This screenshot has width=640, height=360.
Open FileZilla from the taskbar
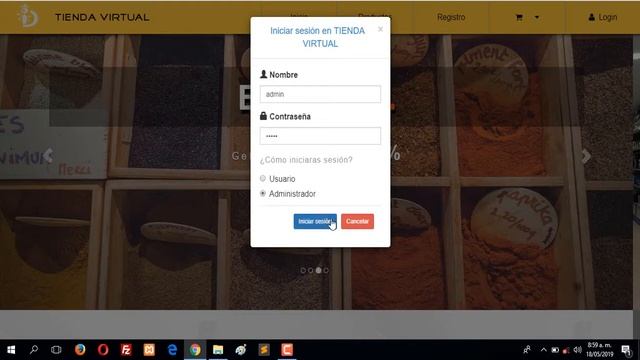click(126, 350)
